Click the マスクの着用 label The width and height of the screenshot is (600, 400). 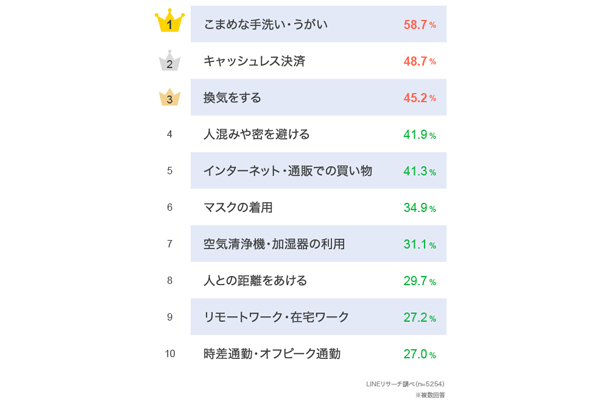coord(238,207)
